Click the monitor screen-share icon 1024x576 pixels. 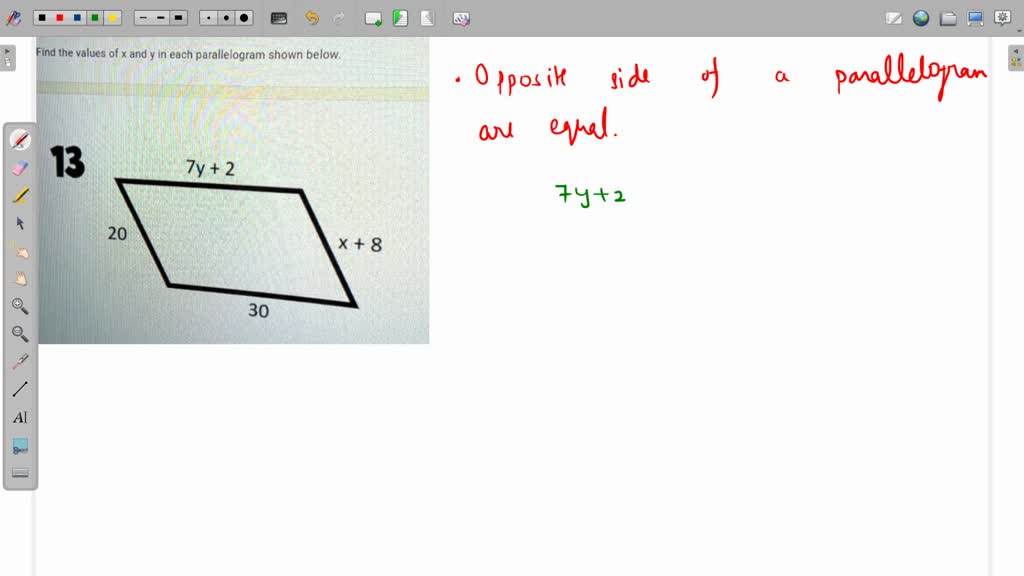(975, 17)
